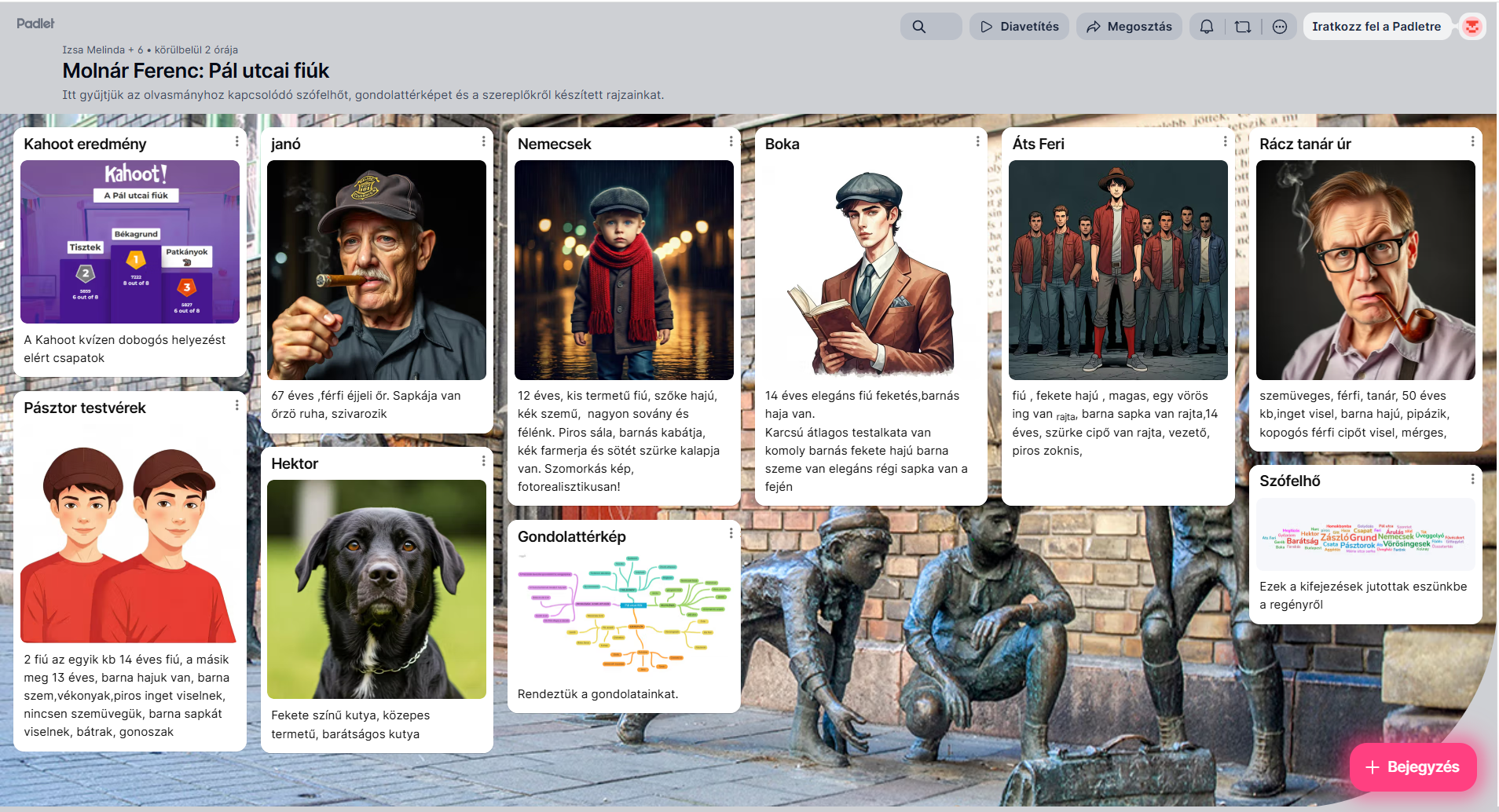Viewport: 1499px width, 812px height.
Task: Click the user avatar icon
Action: pos(1472,27)
